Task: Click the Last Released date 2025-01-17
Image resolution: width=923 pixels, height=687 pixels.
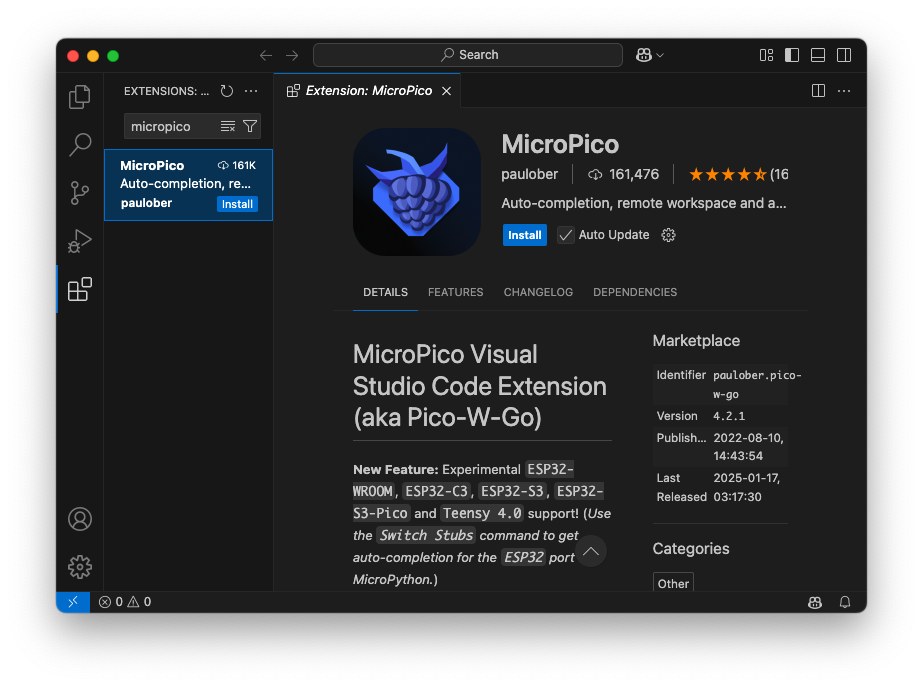Action: [x=746, y=487]
